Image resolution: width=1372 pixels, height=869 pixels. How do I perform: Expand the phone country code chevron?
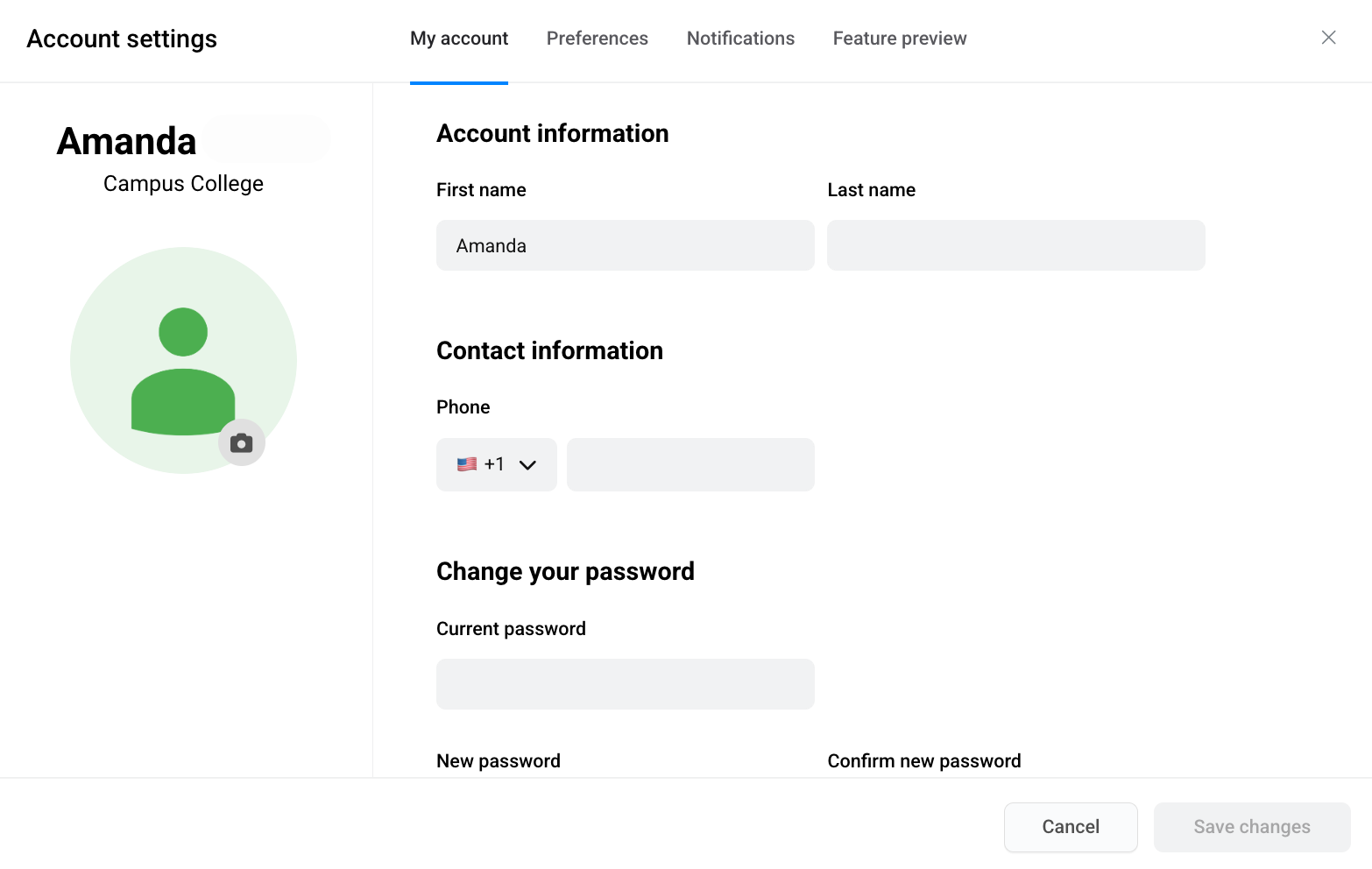click(527, 465)
